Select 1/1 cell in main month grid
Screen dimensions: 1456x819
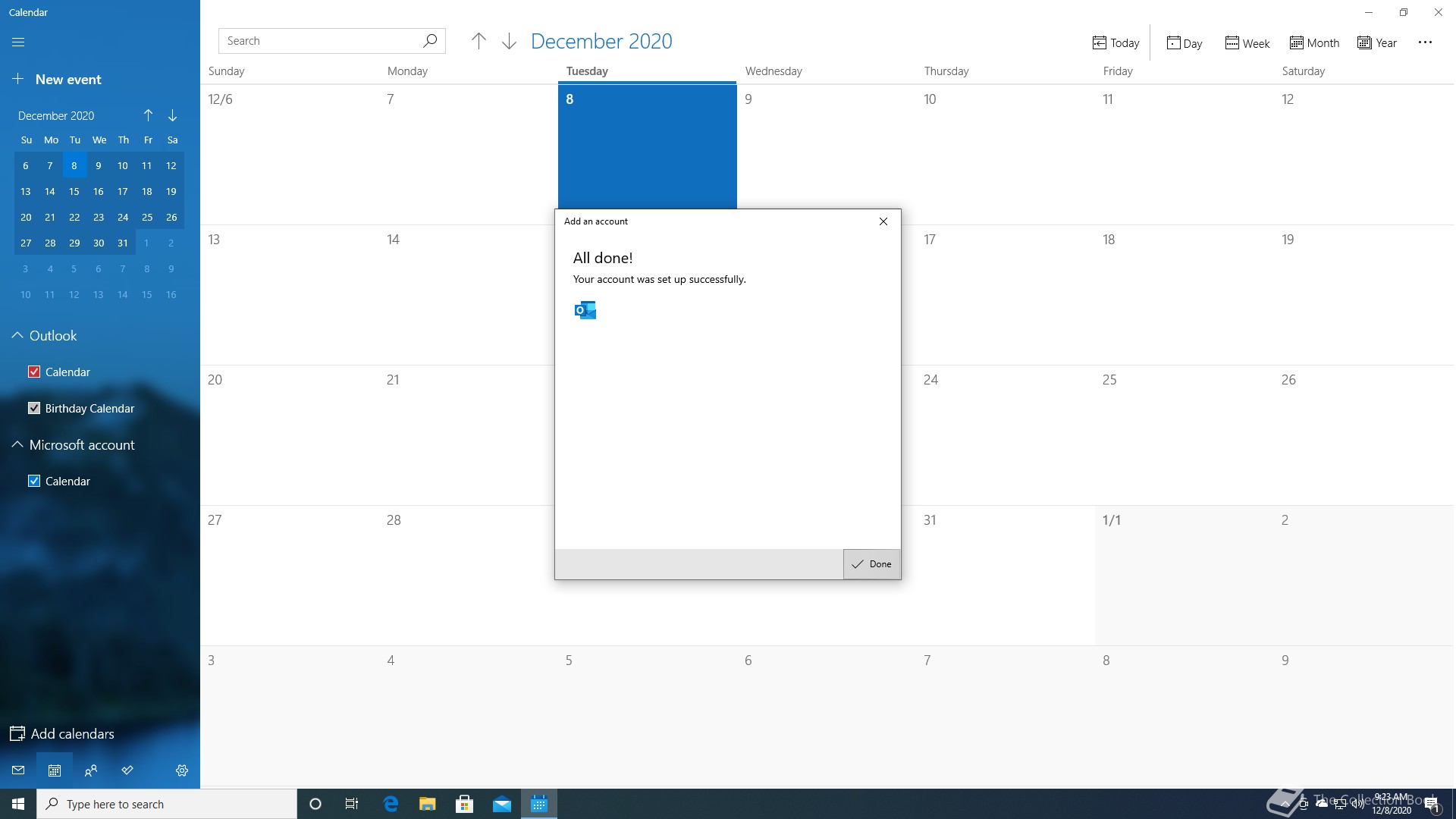pyautogui.click(x=1184, y=576)
